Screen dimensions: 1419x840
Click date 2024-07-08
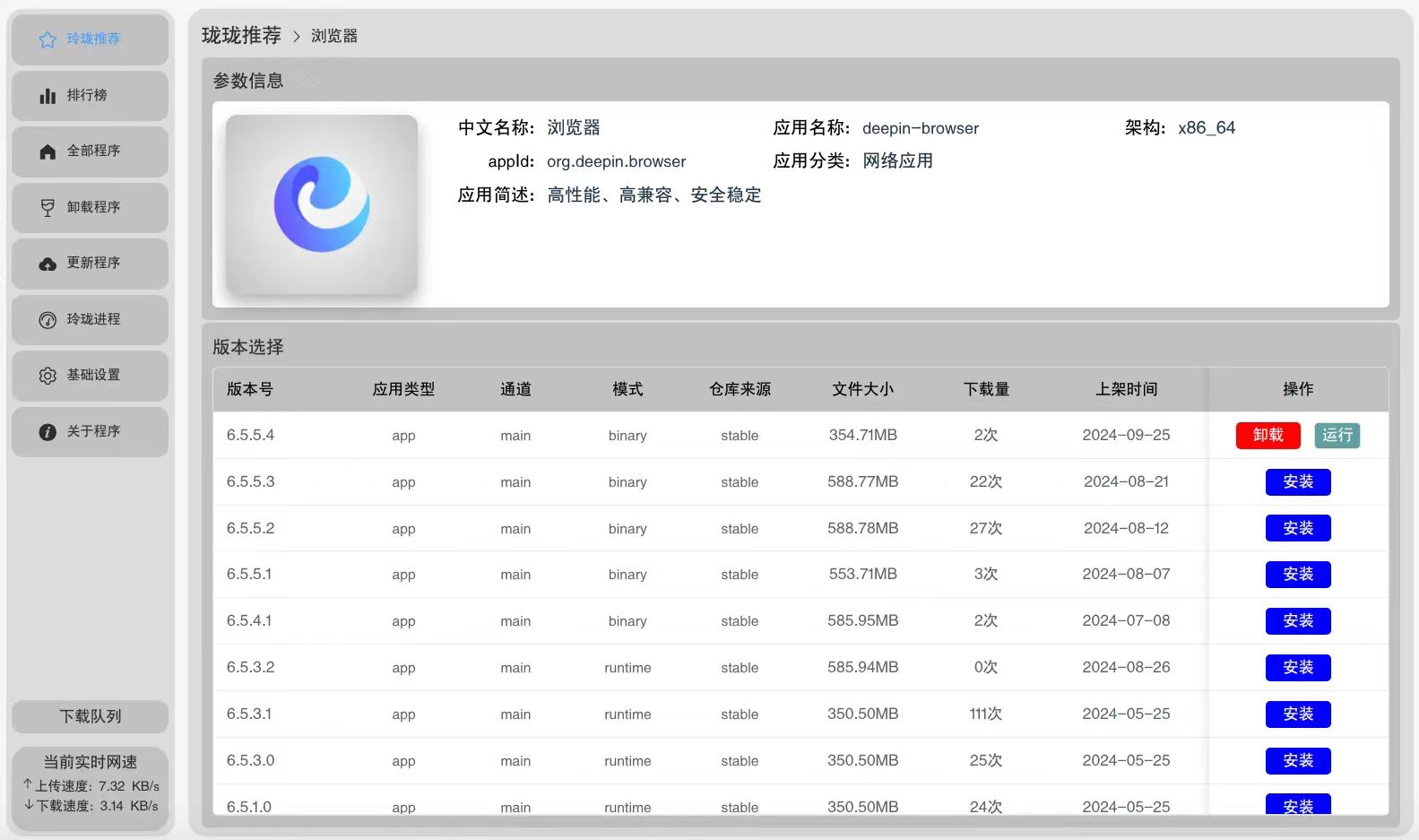coord(1126,620)
